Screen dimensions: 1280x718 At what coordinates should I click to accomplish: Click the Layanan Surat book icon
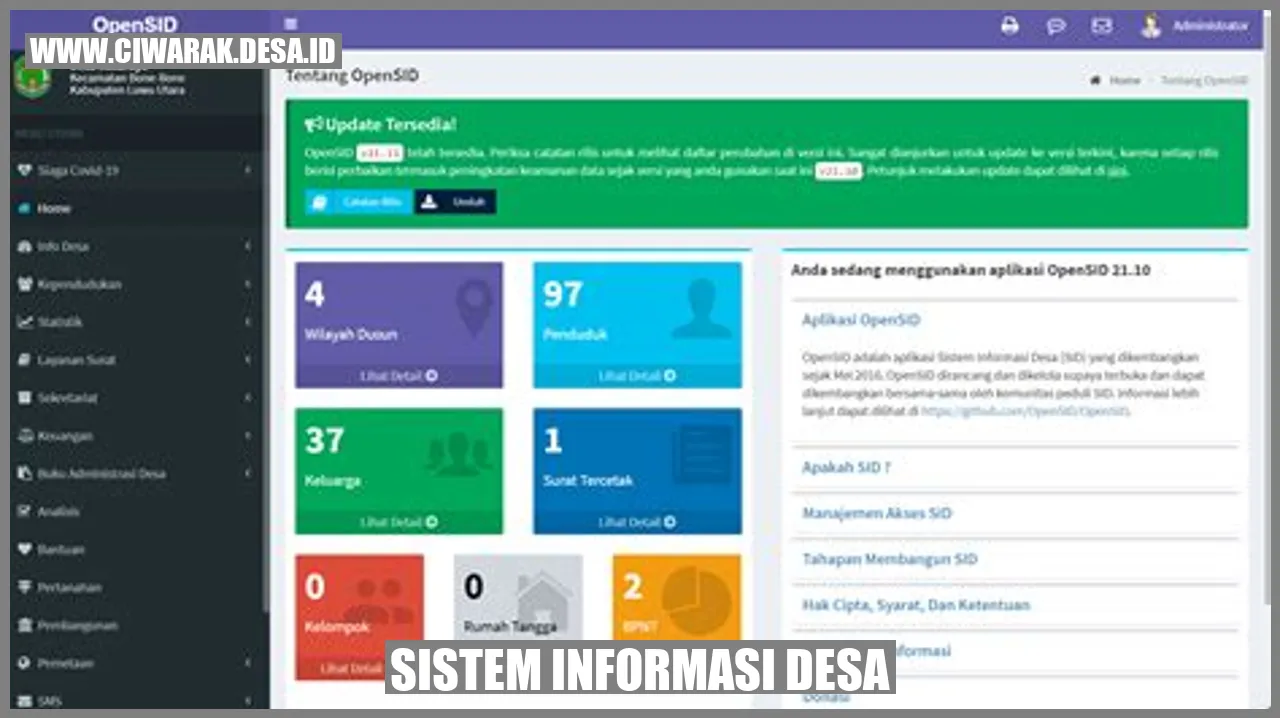[25, 360]
